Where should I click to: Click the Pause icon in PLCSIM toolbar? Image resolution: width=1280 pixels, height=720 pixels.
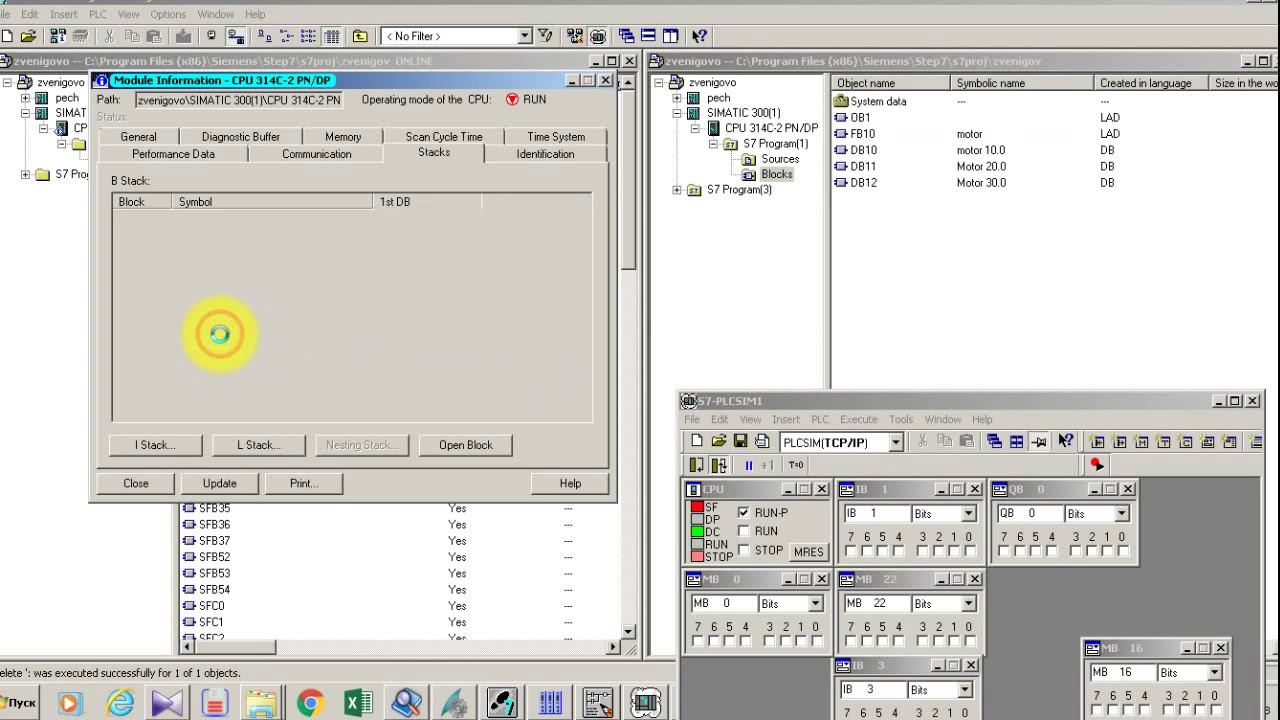748,465
